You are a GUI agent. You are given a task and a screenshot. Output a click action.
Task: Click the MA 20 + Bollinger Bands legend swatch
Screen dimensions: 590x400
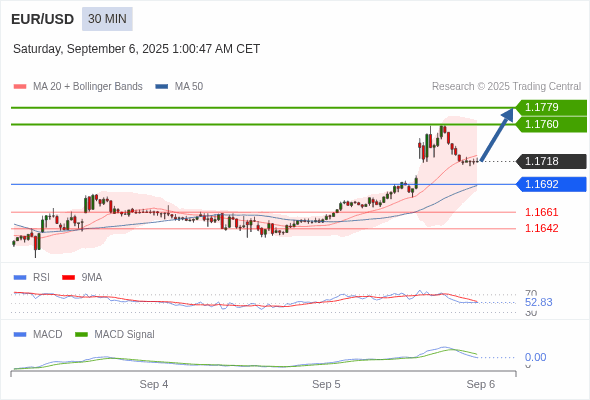[x=20, y=87]
